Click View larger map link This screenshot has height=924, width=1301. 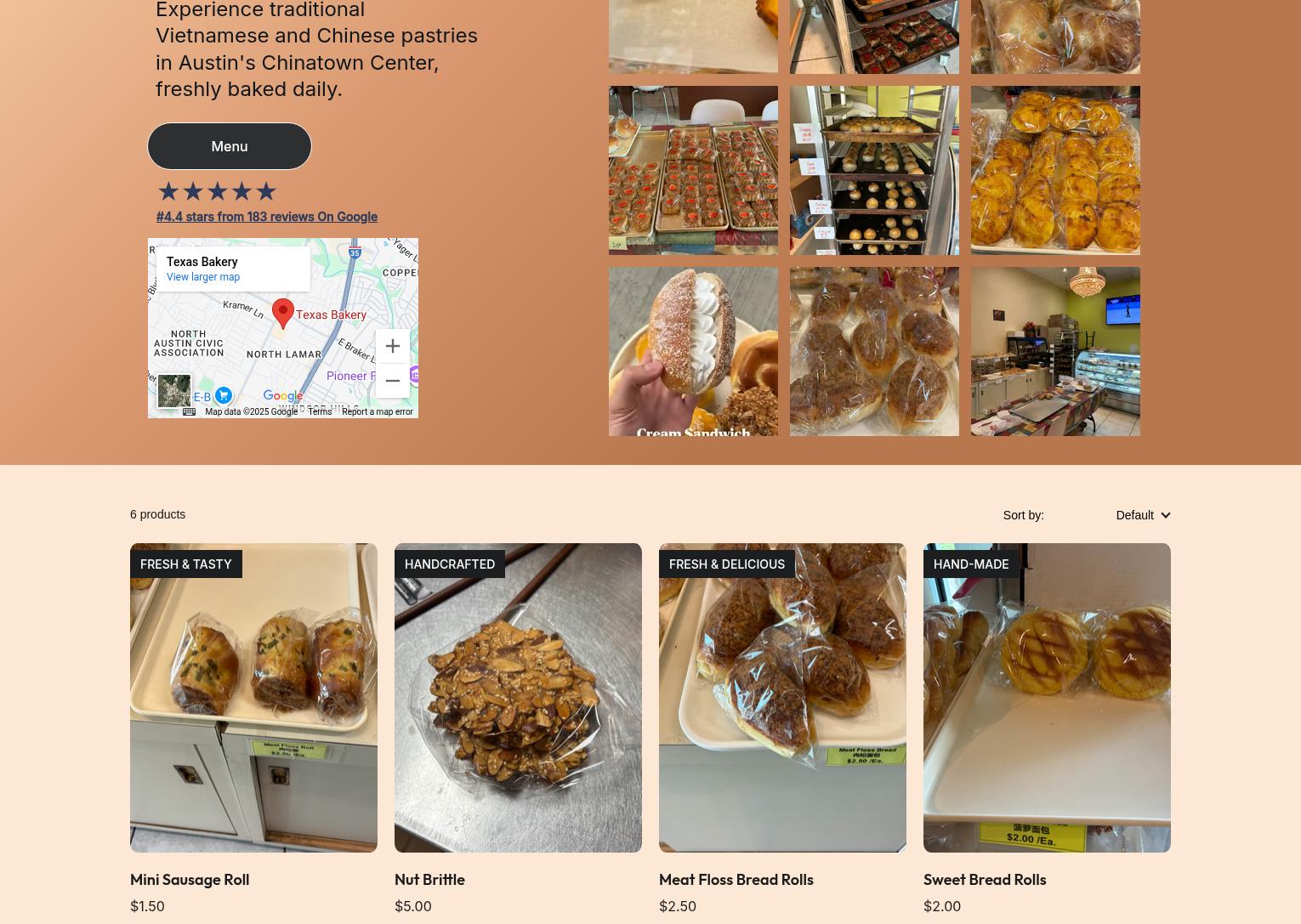click(203, 277)
